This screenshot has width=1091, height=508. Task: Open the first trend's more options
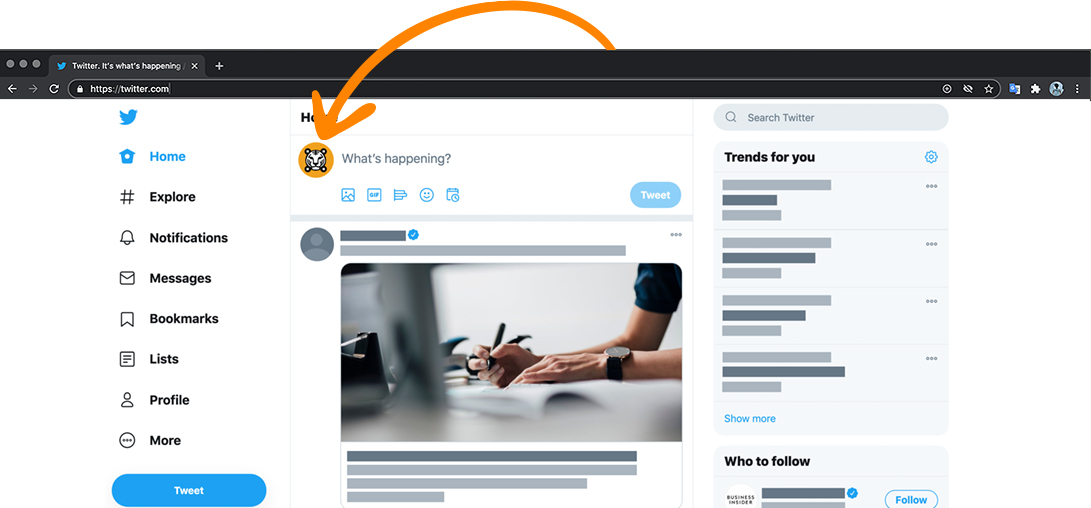pos(931,186)
